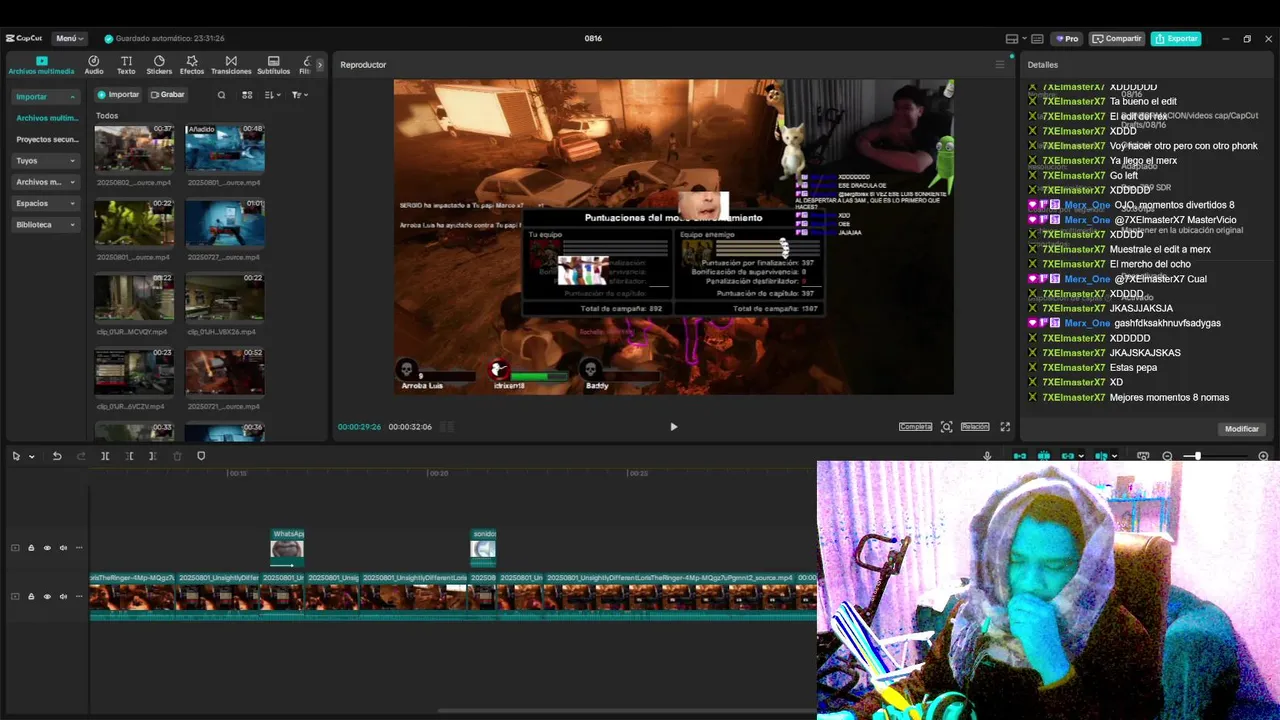Zoom out the timeline
The image size is (1280, 720).
click(x=1167, y=456)
